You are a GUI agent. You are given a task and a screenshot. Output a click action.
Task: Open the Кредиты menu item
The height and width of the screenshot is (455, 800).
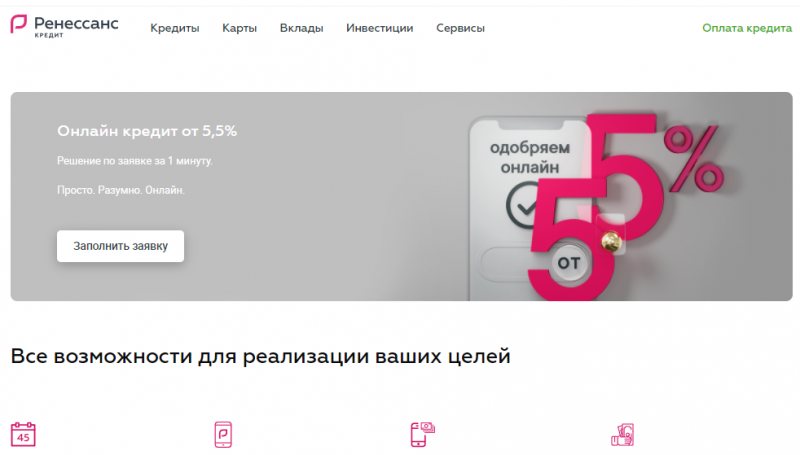[x=174, y=28]
